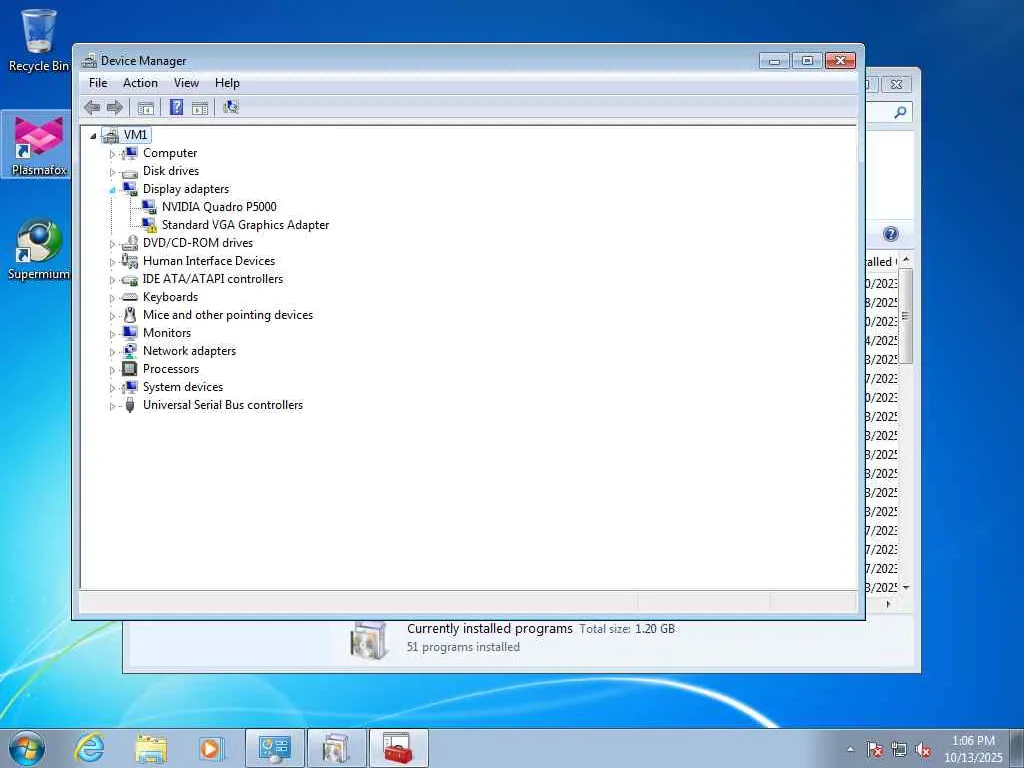Open Internet Explorer from the taskbar
This screenshot has height=768, width=1024.
click(89, 748)
